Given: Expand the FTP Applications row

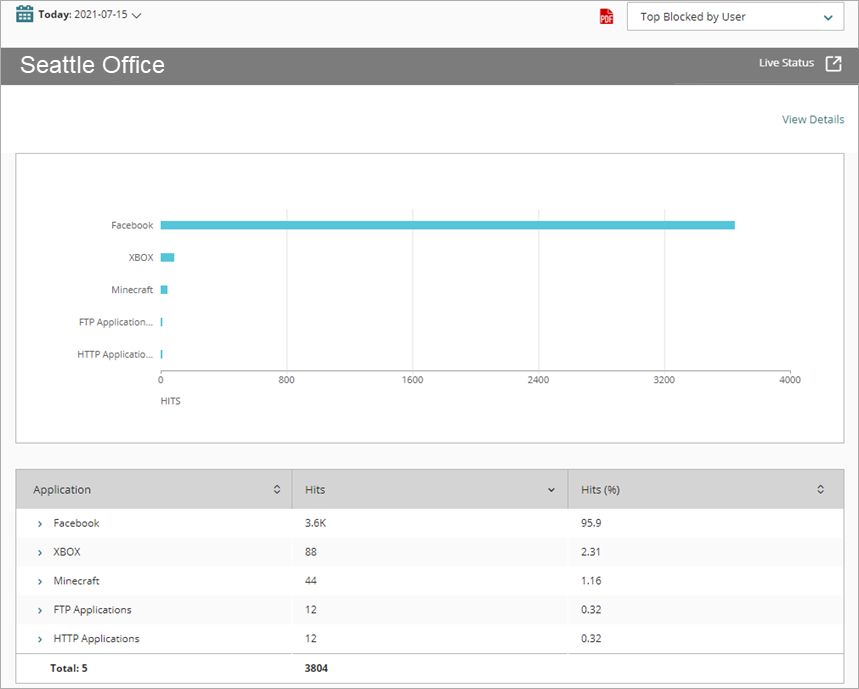Looking at the screenshot, I should (x=39, y=609).
